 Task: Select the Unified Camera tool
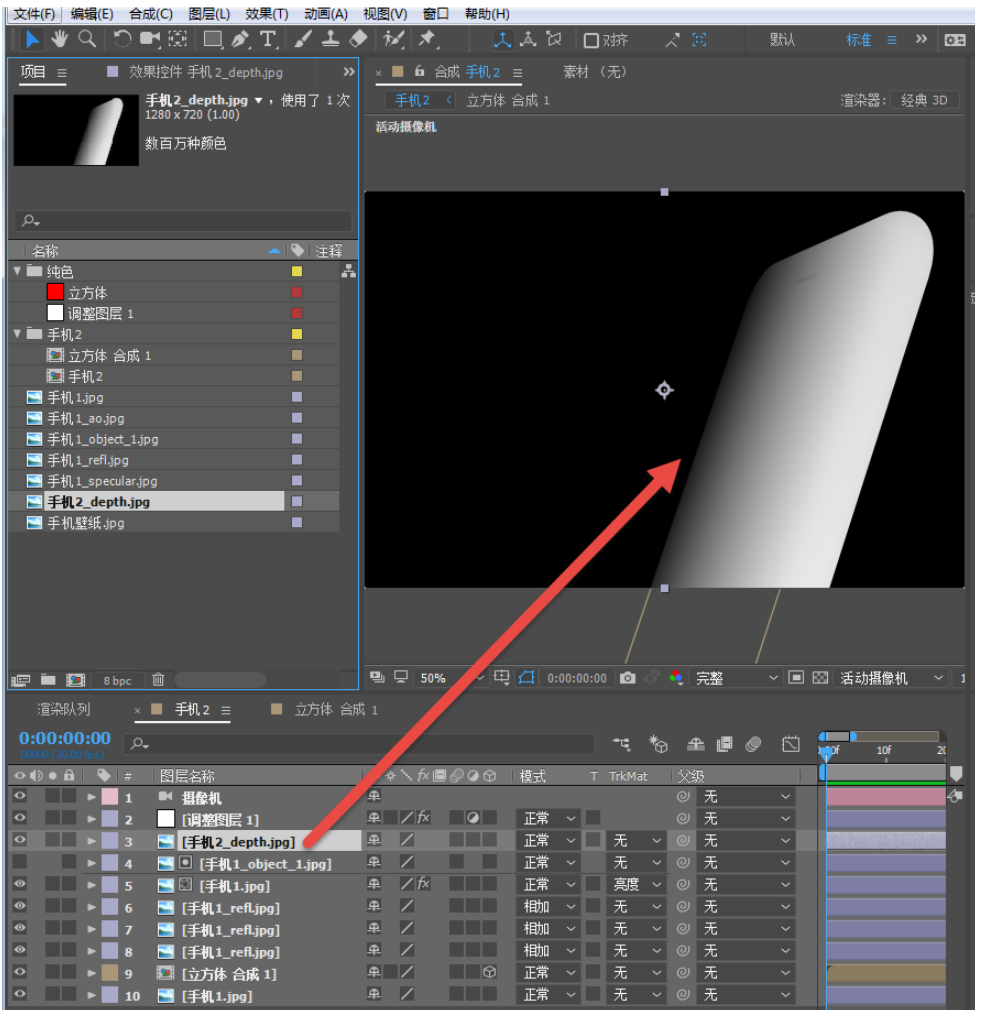[x=150, y=39]
